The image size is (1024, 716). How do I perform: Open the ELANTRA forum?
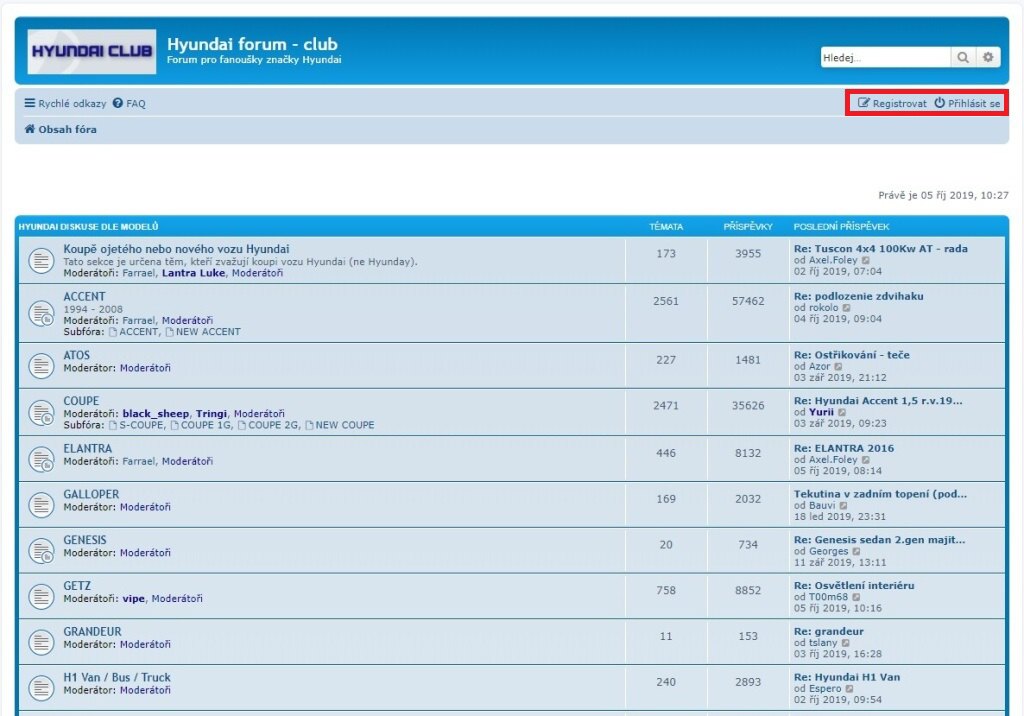[x=88, y=449]
